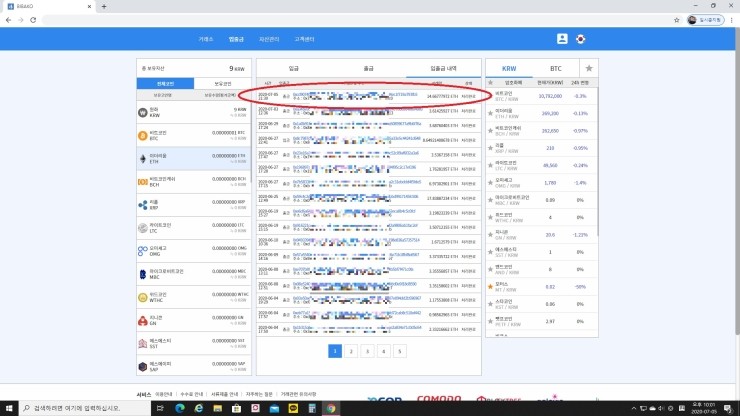This screenshot has width=740, height=416.
Task: Select the SAP coin icon
Action: [143, 366]
